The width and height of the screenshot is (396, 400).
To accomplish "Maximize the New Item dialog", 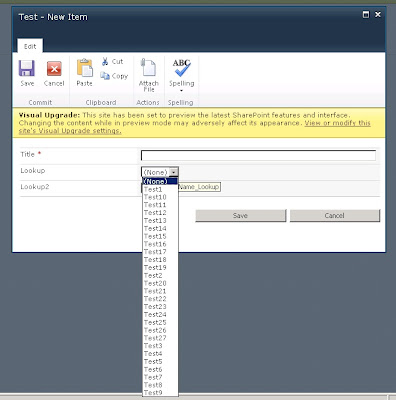I will point(366,15).
